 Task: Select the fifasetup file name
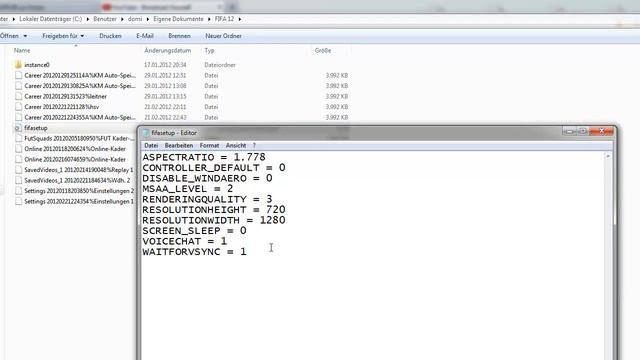coord(36,128)
